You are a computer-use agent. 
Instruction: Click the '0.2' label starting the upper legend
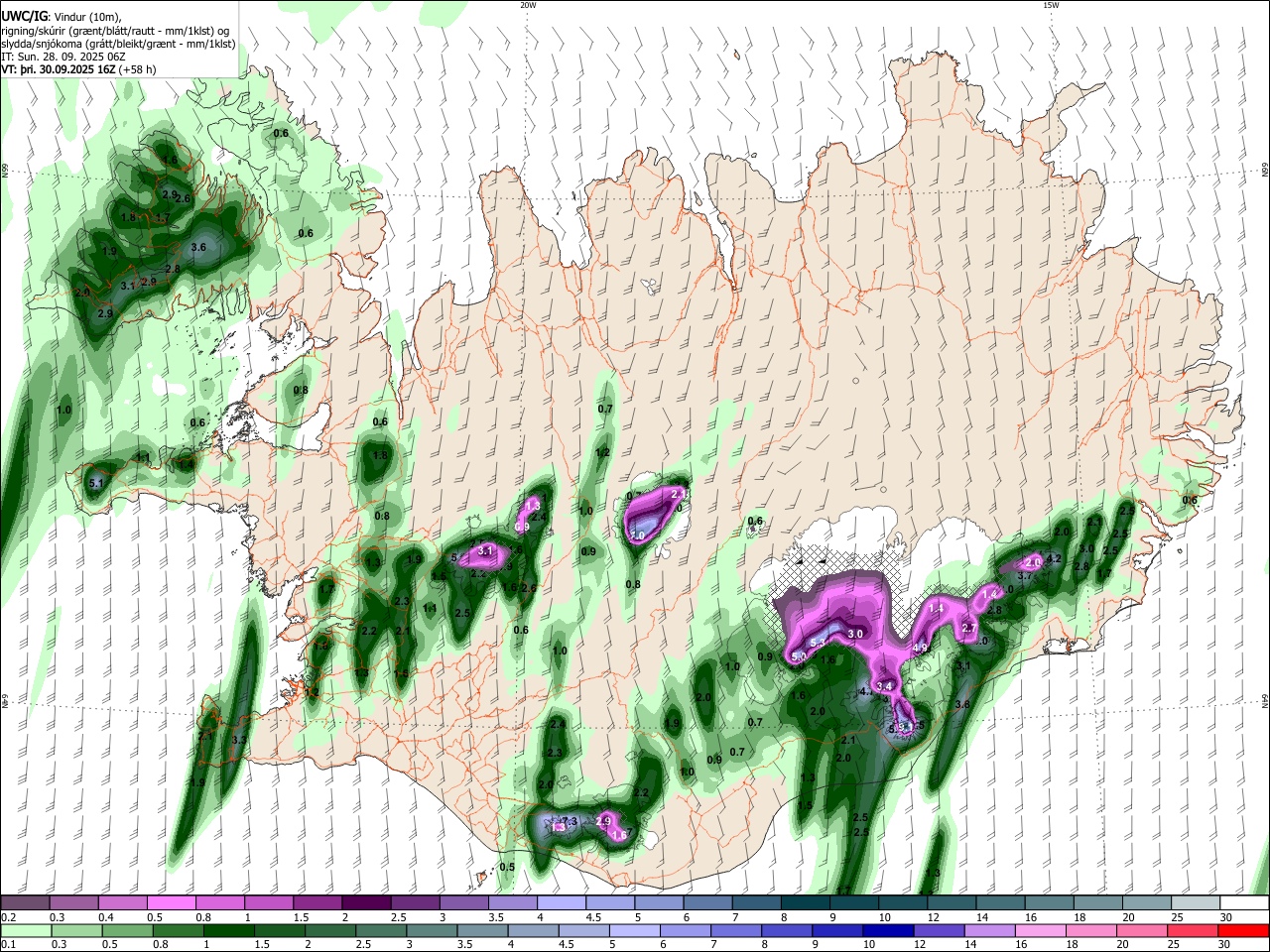8,917
